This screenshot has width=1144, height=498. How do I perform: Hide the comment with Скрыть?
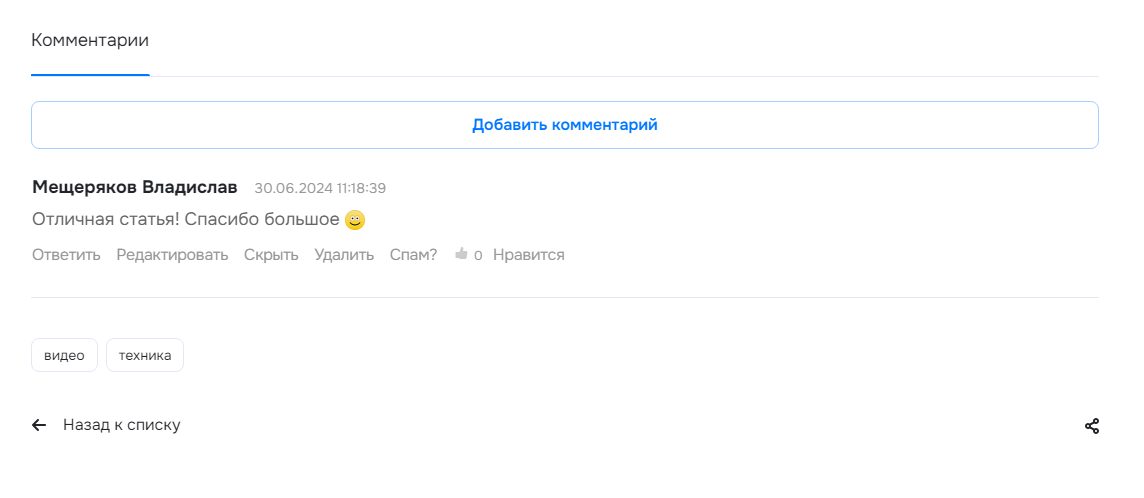click(271, 254)
